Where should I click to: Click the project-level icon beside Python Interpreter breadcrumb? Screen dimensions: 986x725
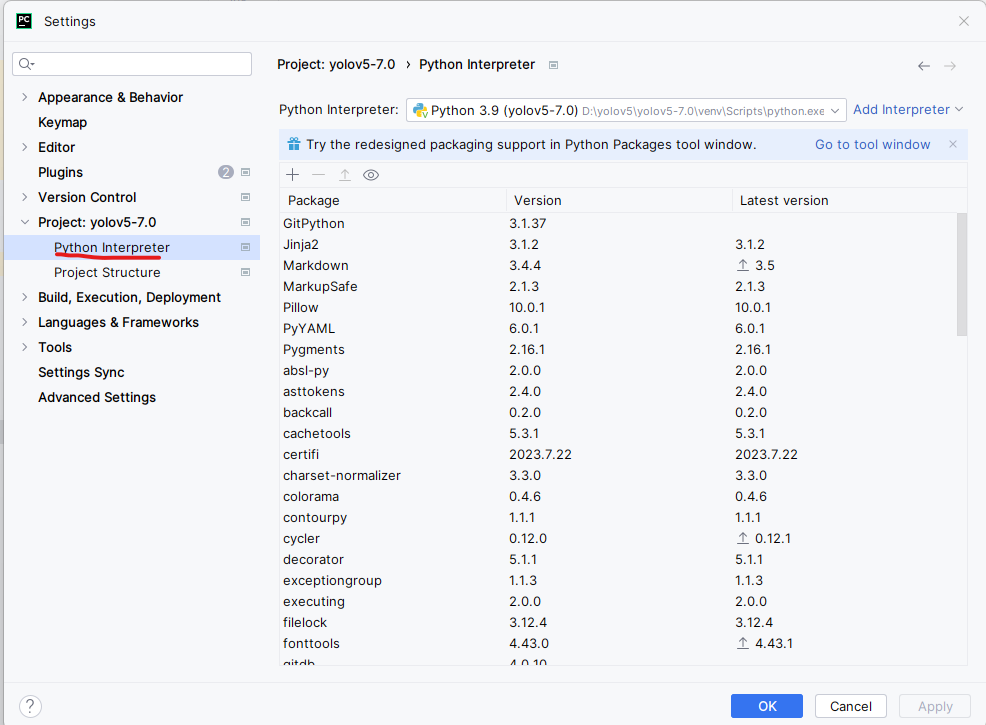point(553,65)
